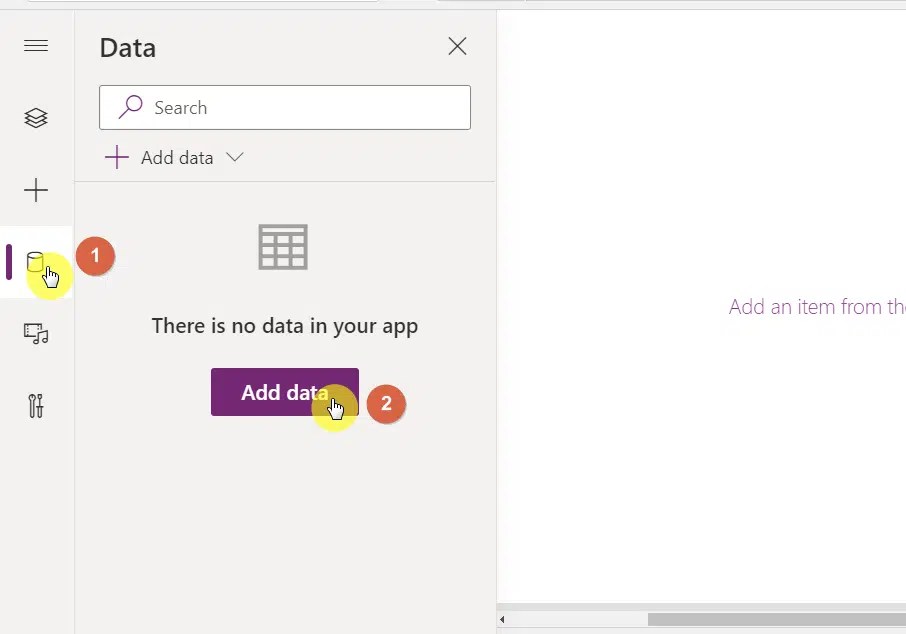
Task: Open the Advanced tools panel
Action: point(36,405)
